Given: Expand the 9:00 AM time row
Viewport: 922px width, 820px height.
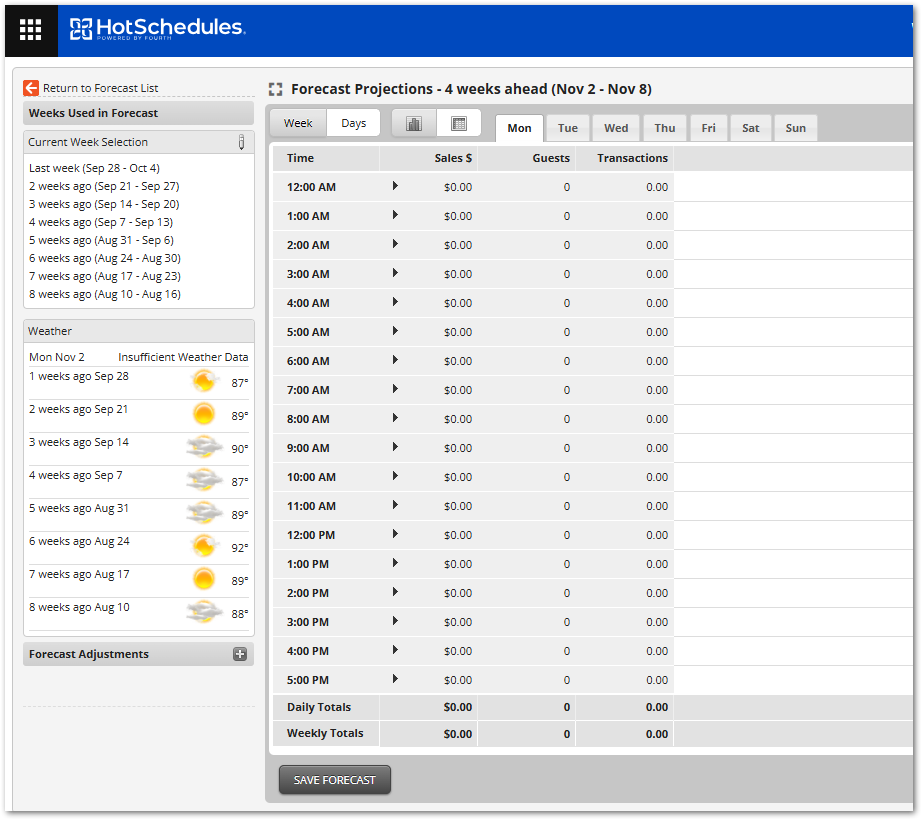Looking at the screenshot, I should 395,447.
